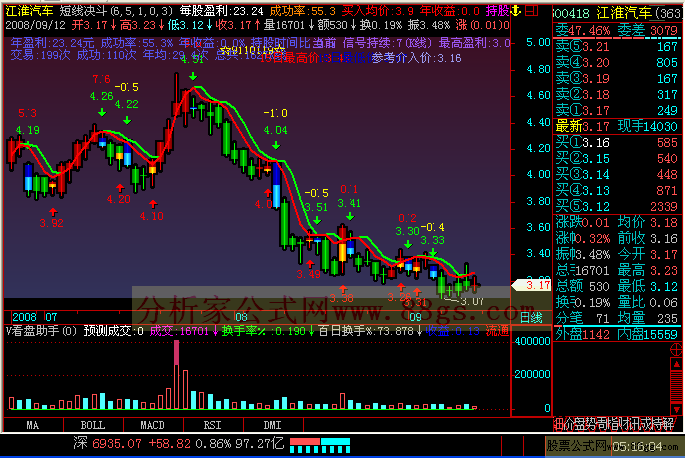The image size is (685, 458).
Task: Click the 3.49 buy signal arrow
Action: point(310,264)
